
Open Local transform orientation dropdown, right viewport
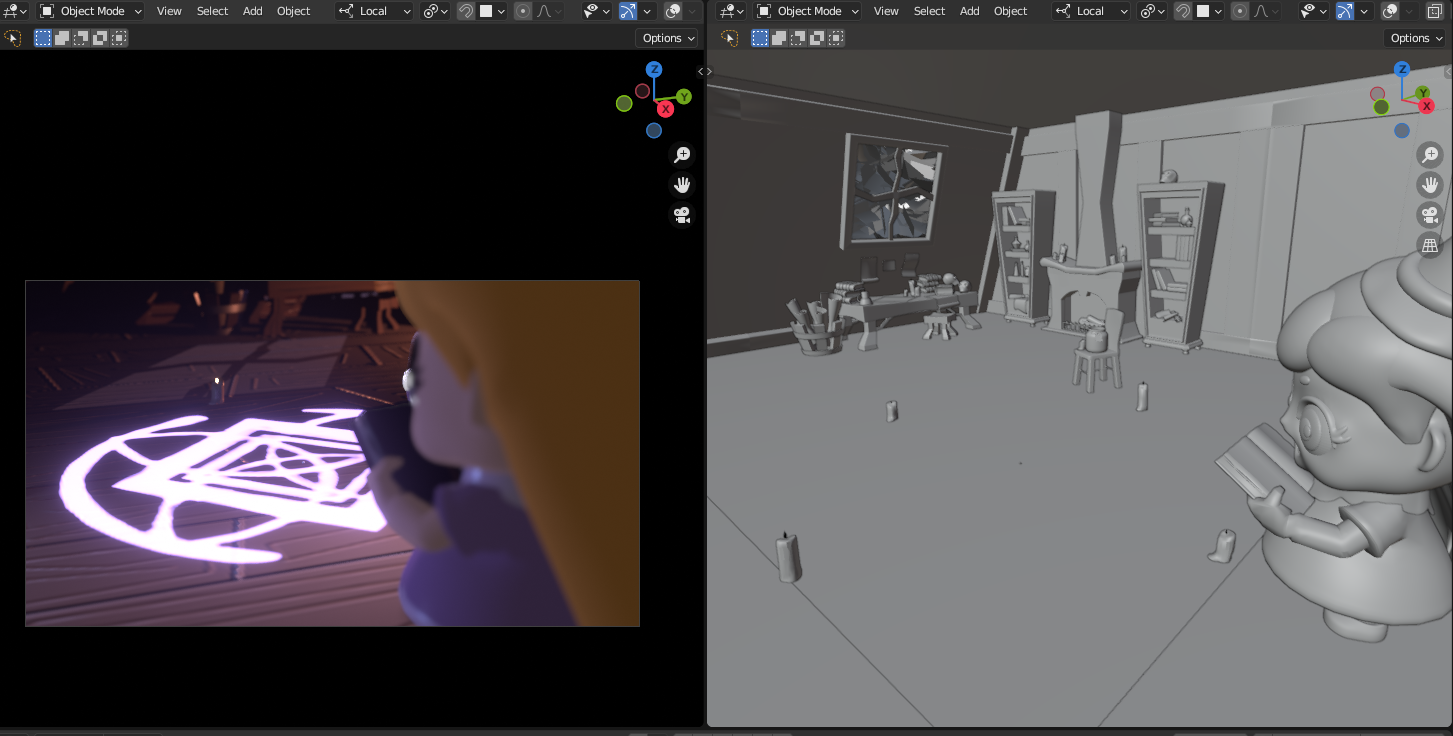pos(1091,11)
